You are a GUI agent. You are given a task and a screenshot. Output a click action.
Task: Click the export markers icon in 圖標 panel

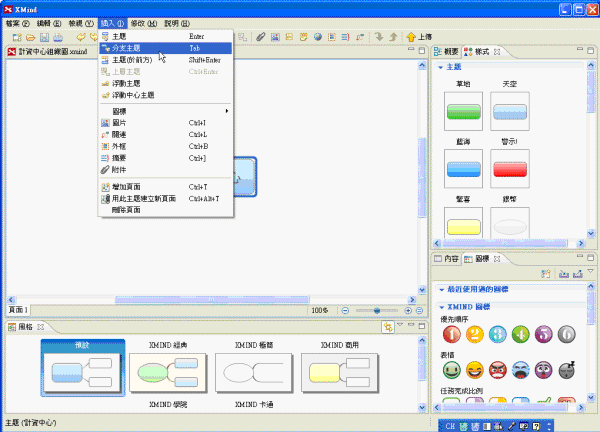coord(578,274)
